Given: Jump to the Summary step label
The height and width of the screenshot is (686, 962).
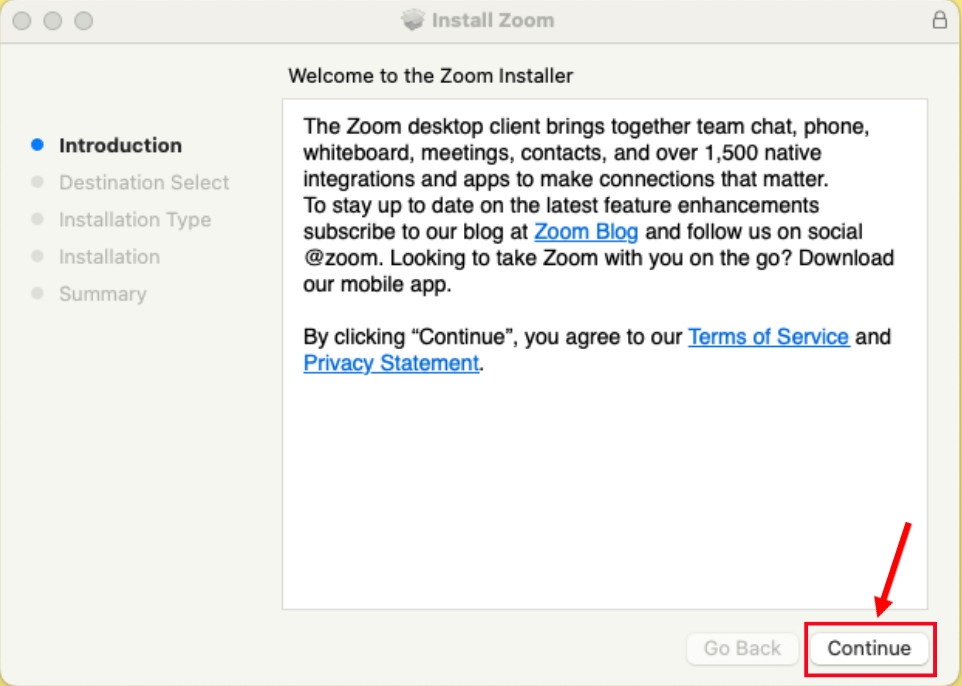Looking at the screenshot, I should (102, 294).
